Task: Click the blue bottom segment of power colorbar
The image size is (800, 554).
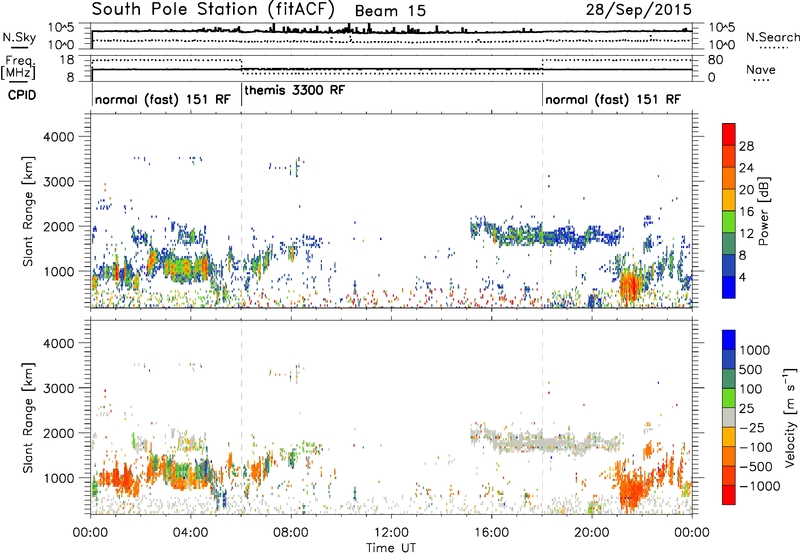Action: 729,287
